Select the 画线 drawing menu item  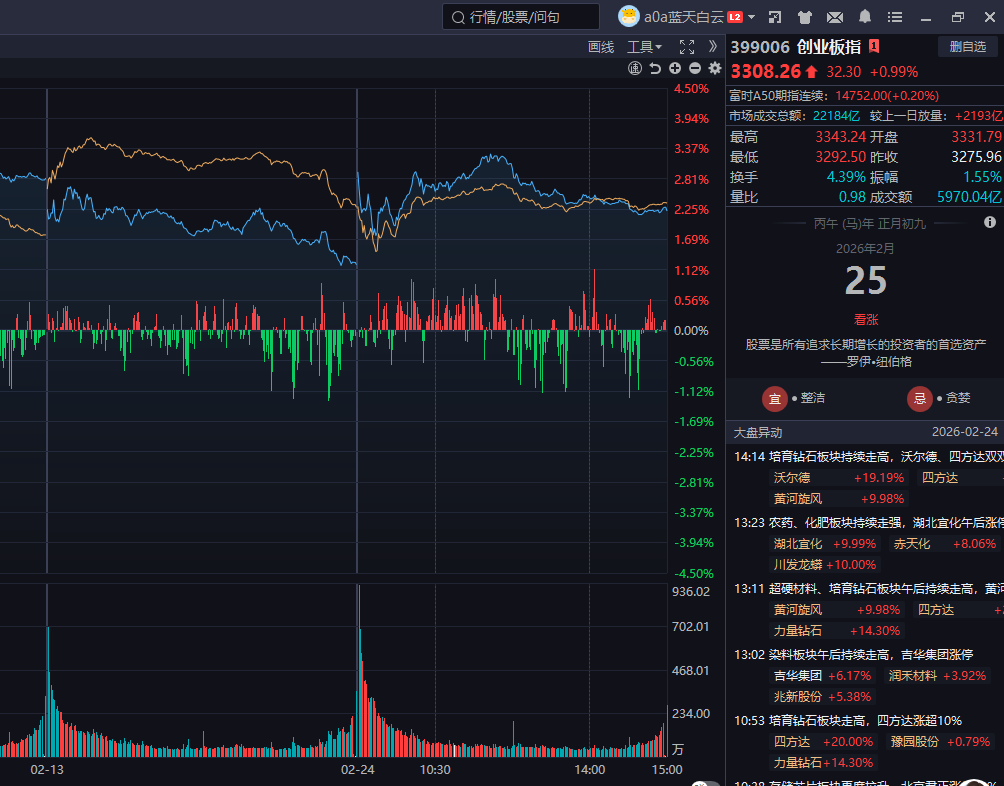click(x=601, y=47)
